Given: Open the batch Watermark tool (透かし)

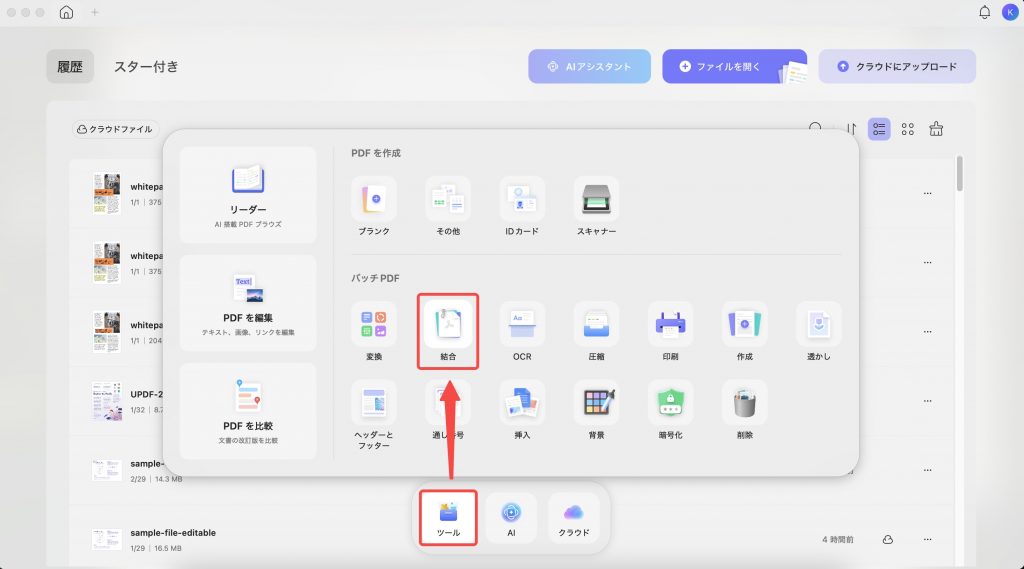Looking at the screenshot, I should click(818, 324).
